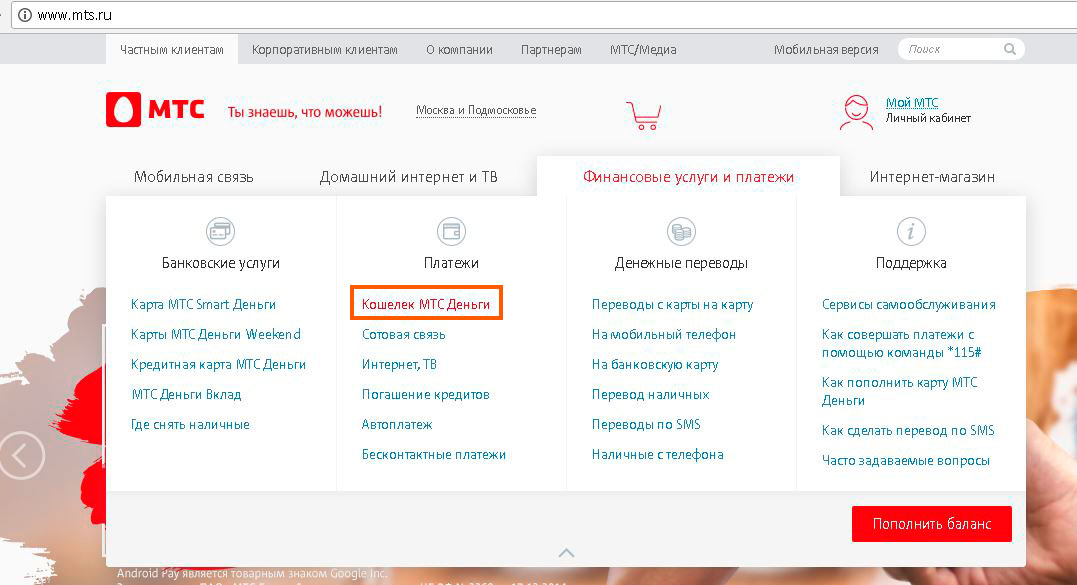Open Перевод наличных link
The height and width of the screenshot is (585, 1077).
click(650, 395)
